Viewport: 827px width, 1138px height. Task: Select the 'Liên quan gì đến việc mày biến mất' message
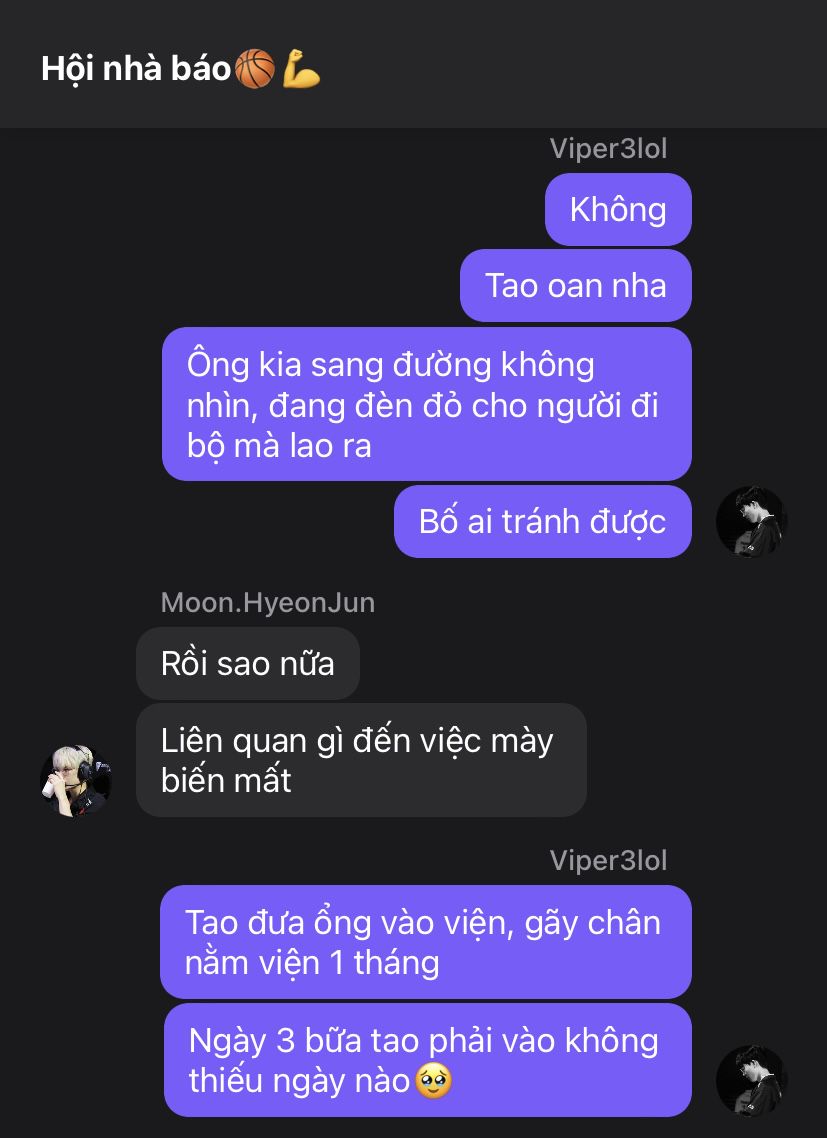pyautogui.click(x=361, y=761)
